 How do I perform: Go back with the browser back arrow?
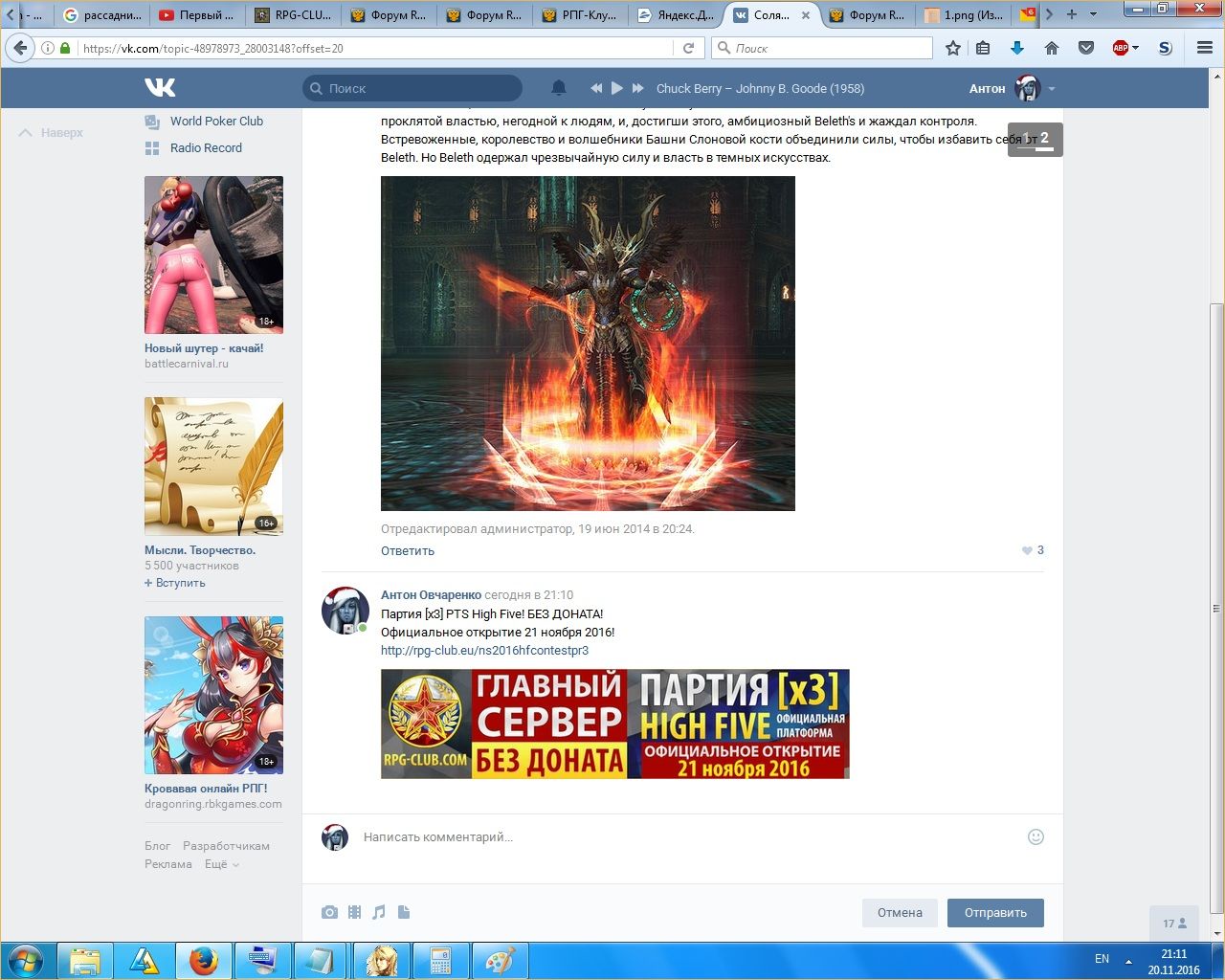(x=21, y=48)
